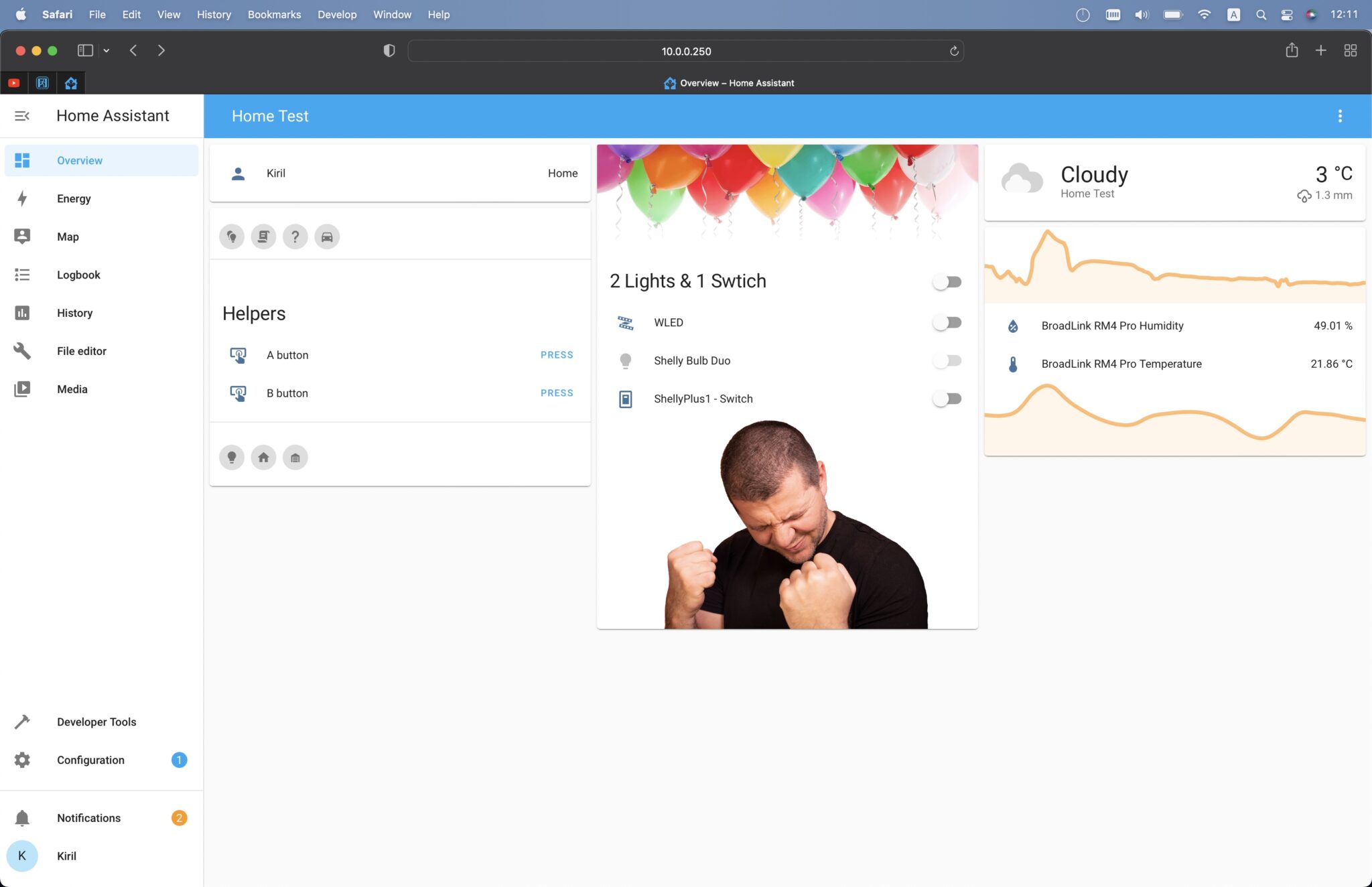Open the Develop menu in the menu bar

[x=337, y=14]
